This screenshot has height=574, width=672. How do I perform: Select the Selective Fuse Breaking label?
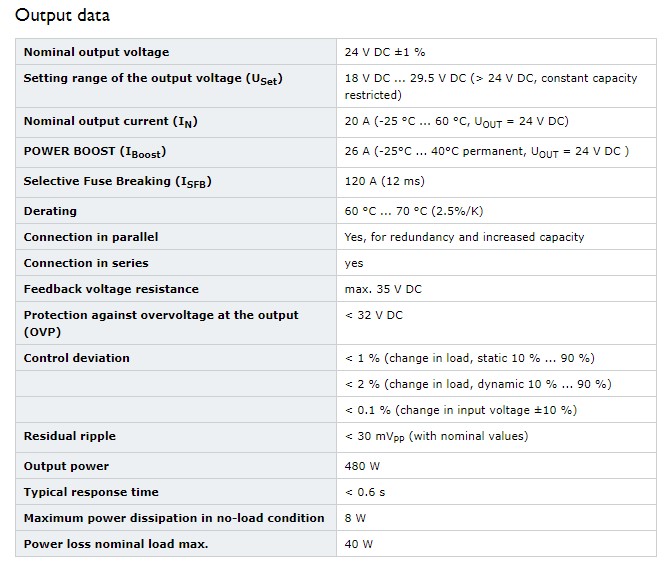(117, 182)
